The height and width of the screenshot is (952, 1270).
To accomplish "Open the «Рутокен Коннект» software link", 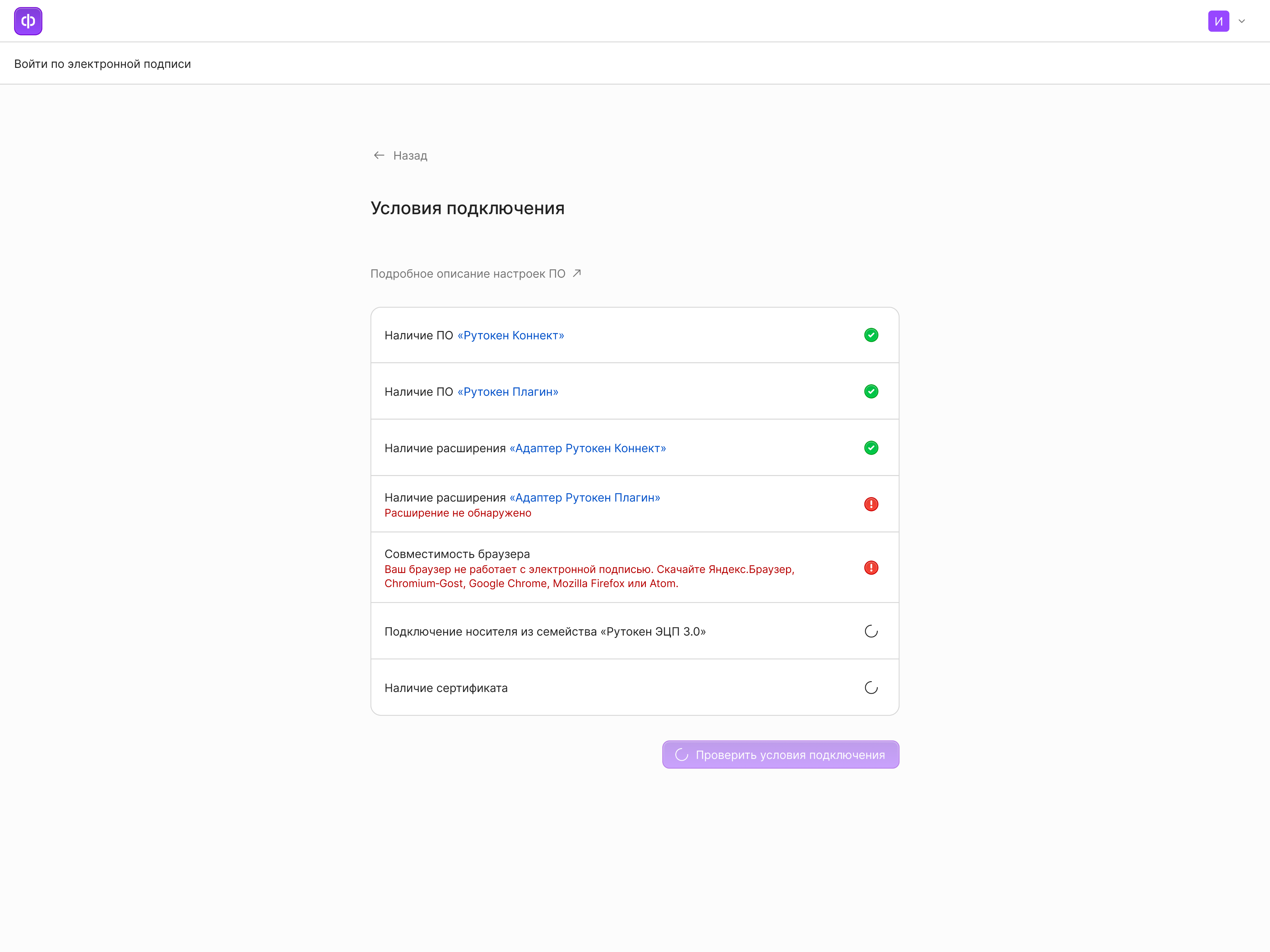I will click(510, 335).
